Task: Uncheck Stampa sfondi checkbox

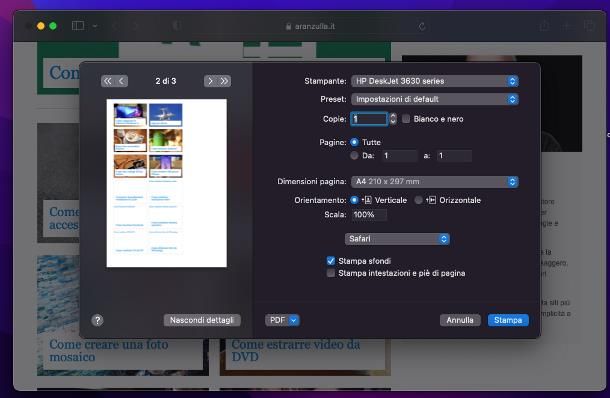Action: pyautogui.click(x=331, y=261)
